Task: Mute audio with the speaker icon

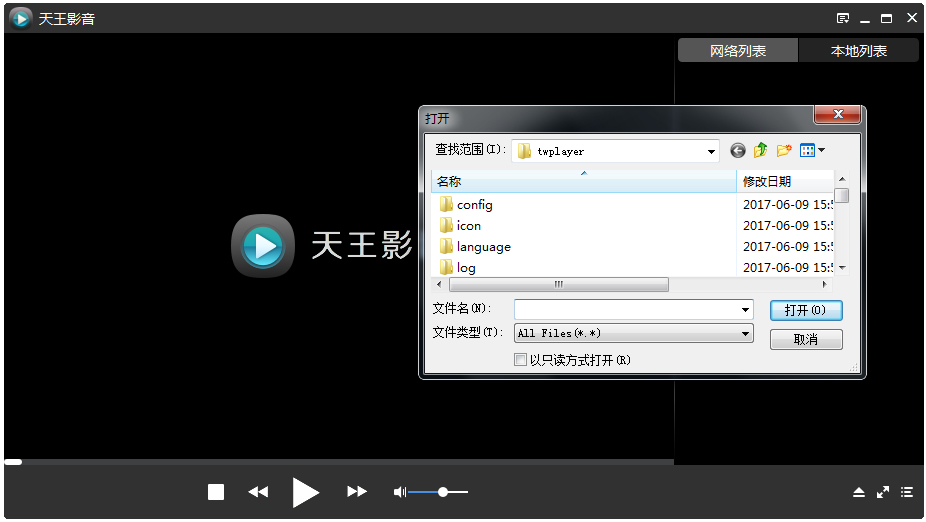Action: pos(400,492)
